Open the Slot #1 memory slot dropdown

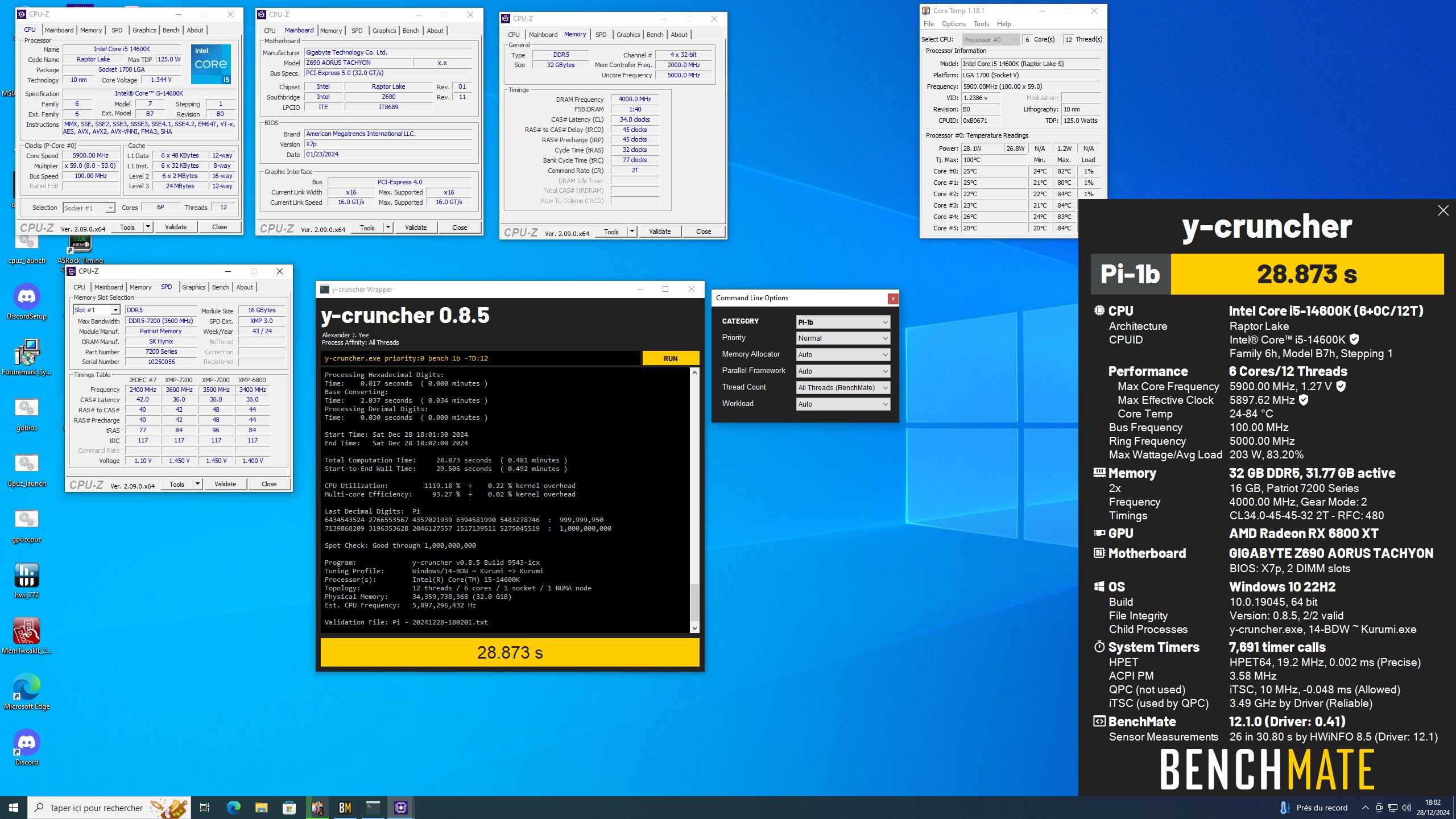pos(97,310)
